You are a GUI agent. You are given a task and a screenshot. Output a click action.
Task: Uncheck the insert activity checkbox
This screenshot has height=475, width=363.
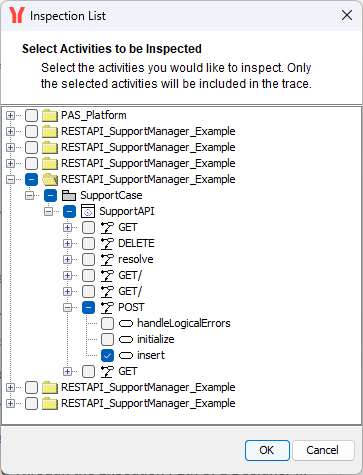[x=107, y=355]
